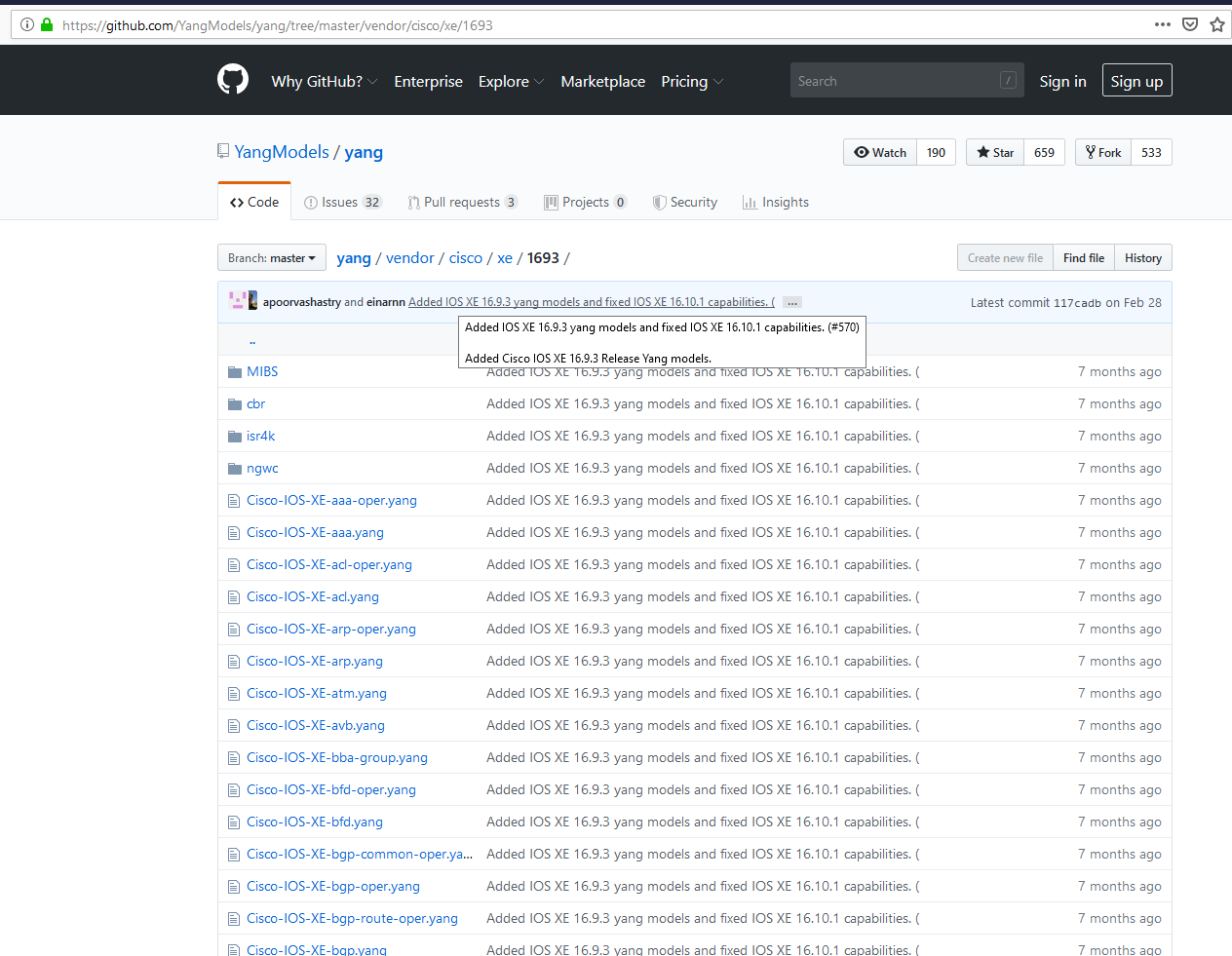The image size is (1232, 956).
Task: Expand commit message with the ellipsis button
Action: 792,303
